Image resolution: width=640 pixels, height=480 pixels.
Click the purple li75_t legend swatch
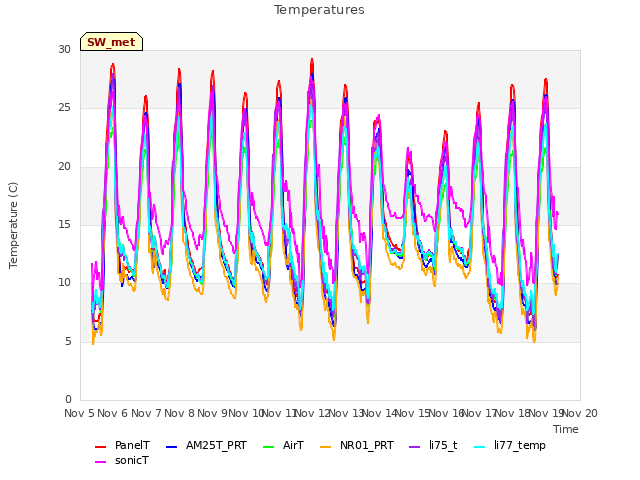coord(414,446)
